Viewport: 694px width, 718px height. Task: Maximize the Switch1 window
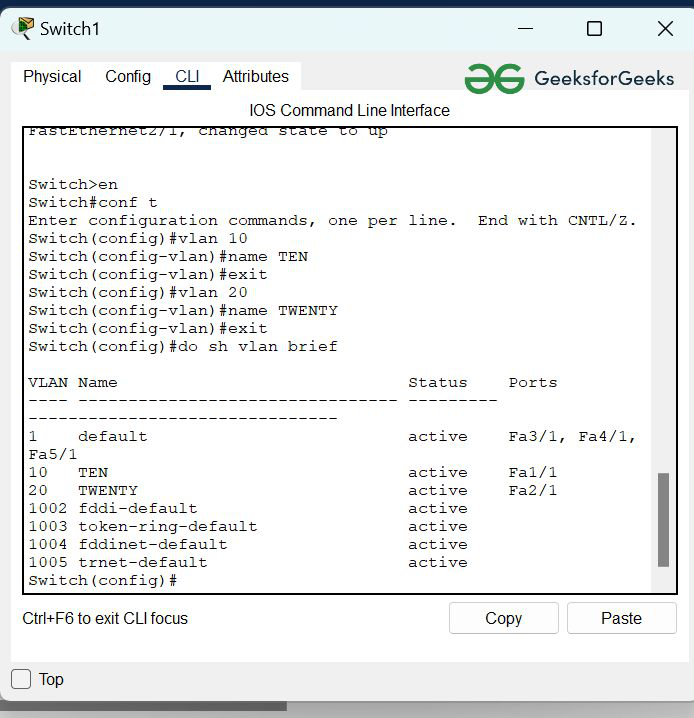[594, 28]
